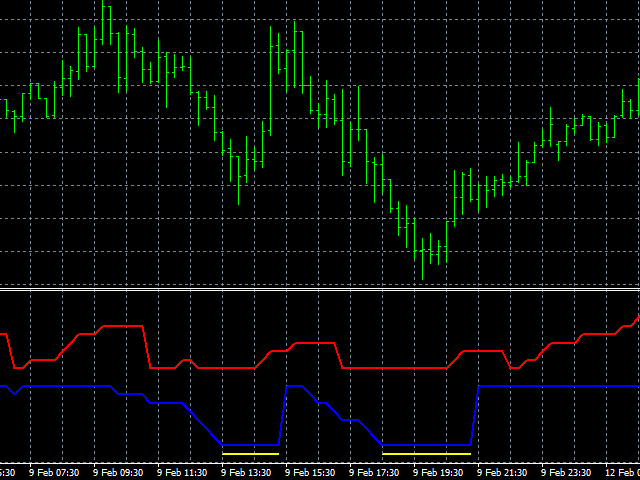Click the blue line's flat bottom above 19:30
Viewport: 640px width, 480px height.
click(426, 444)
